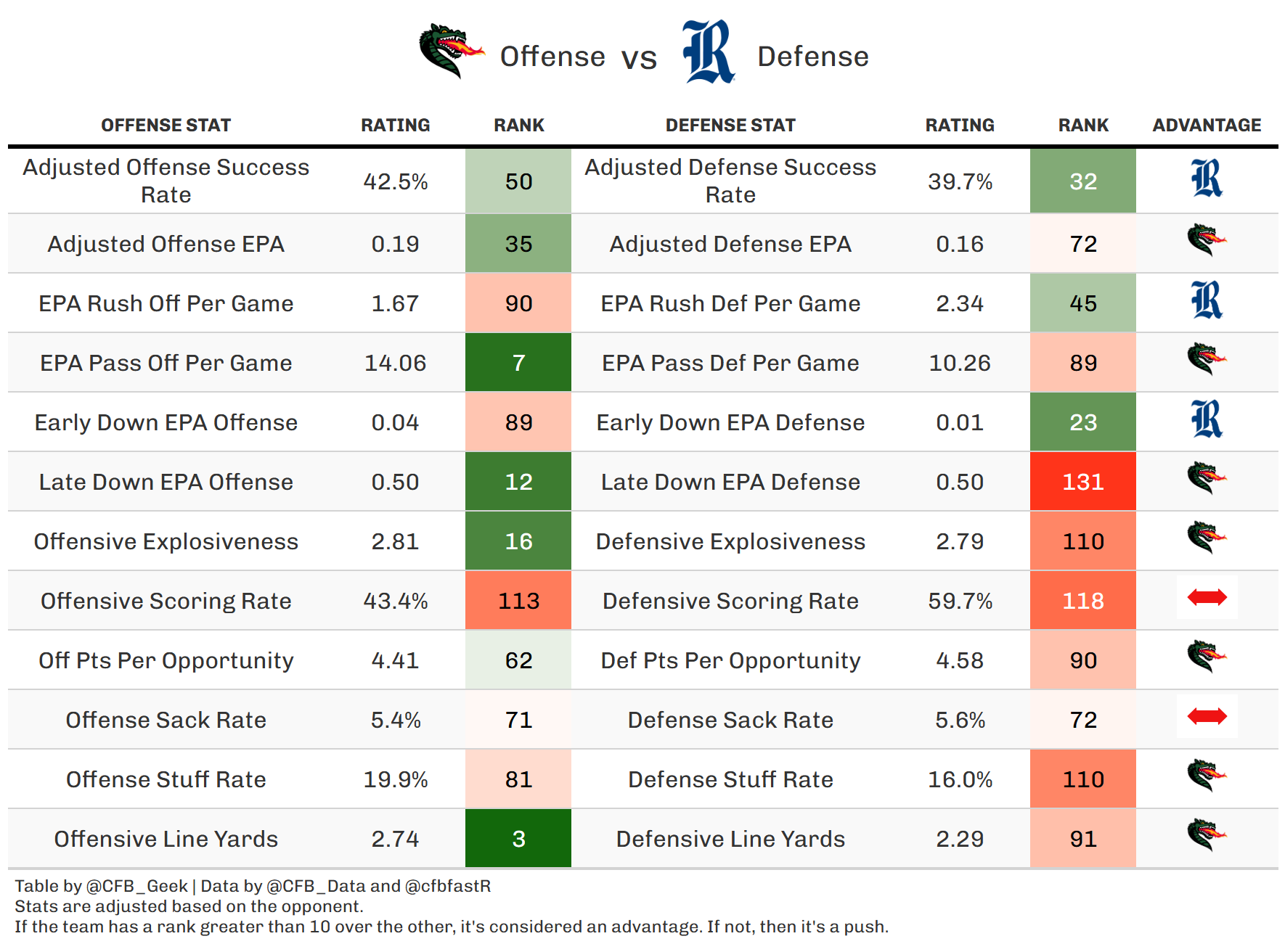Viewport: 1285px width, 952px height.
Task: Click the ADVANTAGE column header
Action: (1207, 126)
